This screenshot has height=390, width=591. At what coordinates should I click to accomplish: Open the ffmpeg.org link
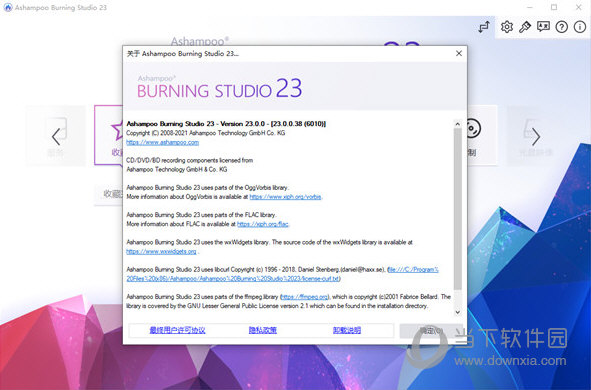[x=305, y=297]
